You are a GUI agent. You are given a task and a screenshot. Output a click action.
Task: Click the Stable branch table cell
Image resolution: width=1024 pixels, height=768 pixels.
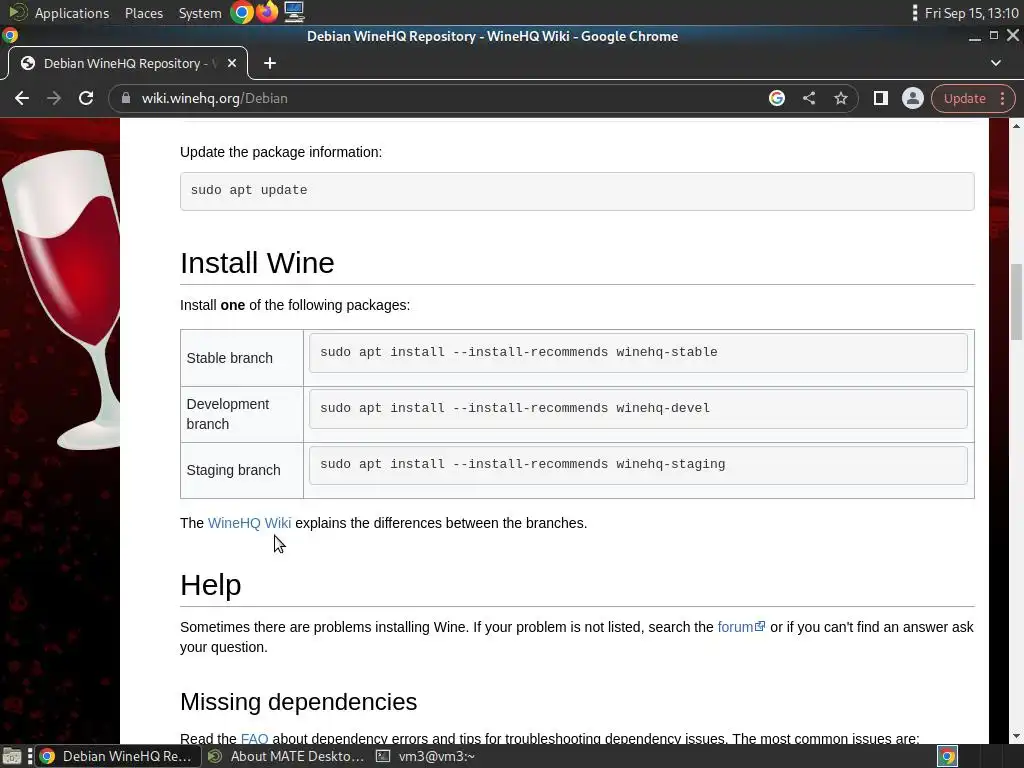click(242, 358)
